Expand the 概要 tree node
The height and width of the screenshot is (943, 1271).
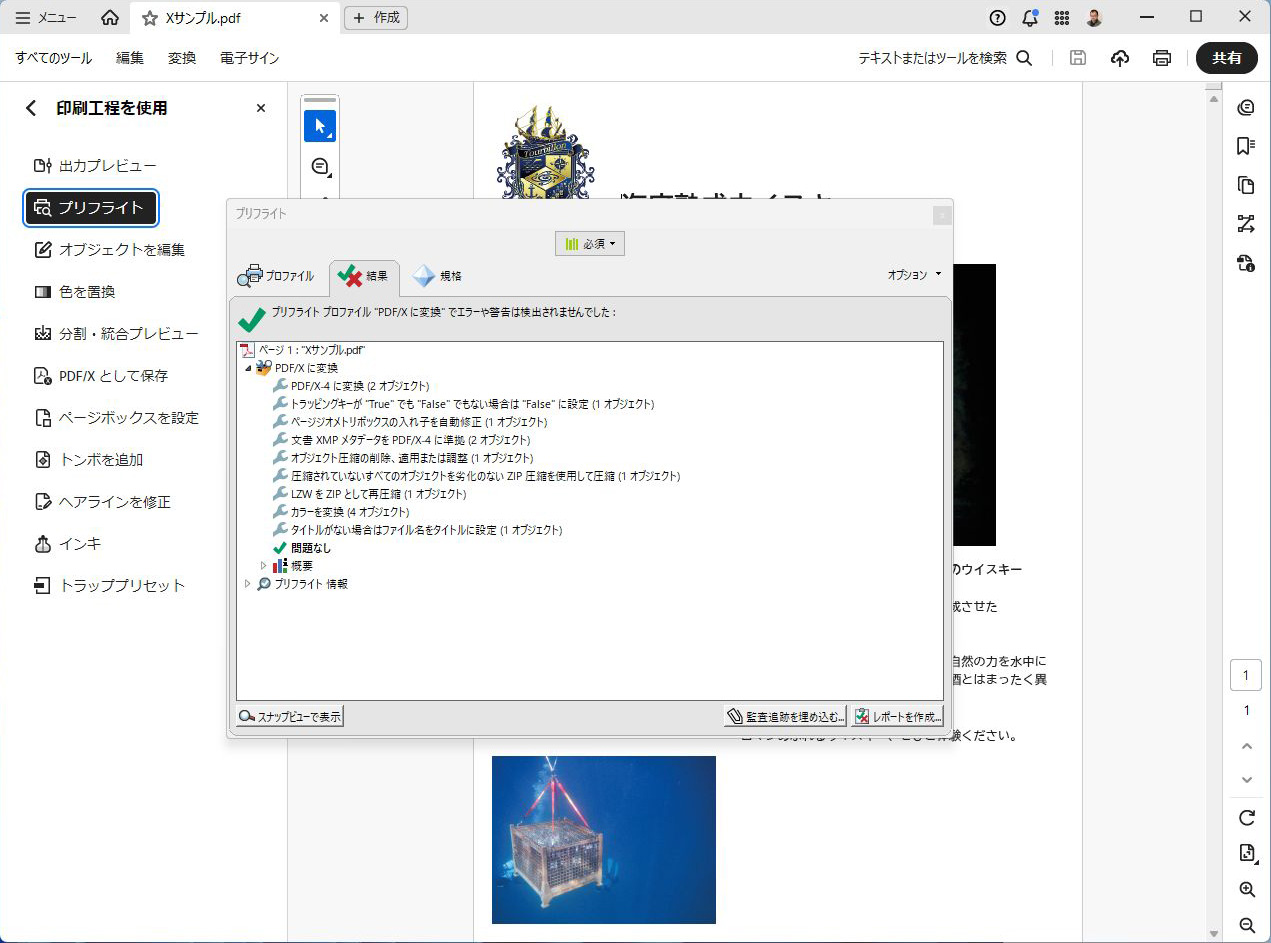coord(263,566)
